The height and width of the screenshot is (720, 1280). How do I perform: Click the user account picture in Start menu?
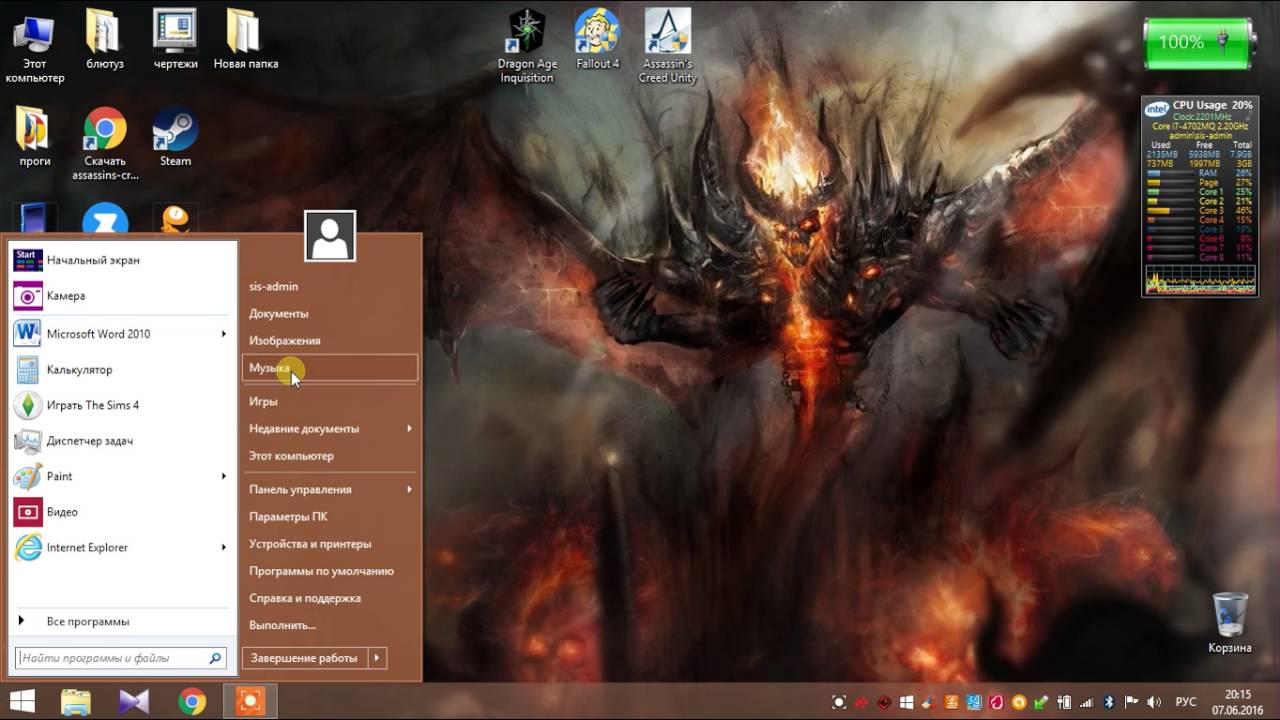pos(330,236)
